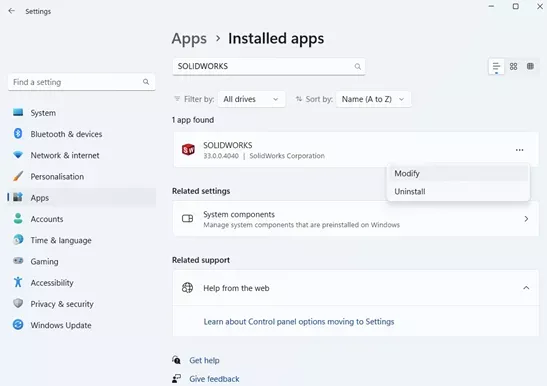
Task: Open Windows Update settings
Action: tap(81, 325)
